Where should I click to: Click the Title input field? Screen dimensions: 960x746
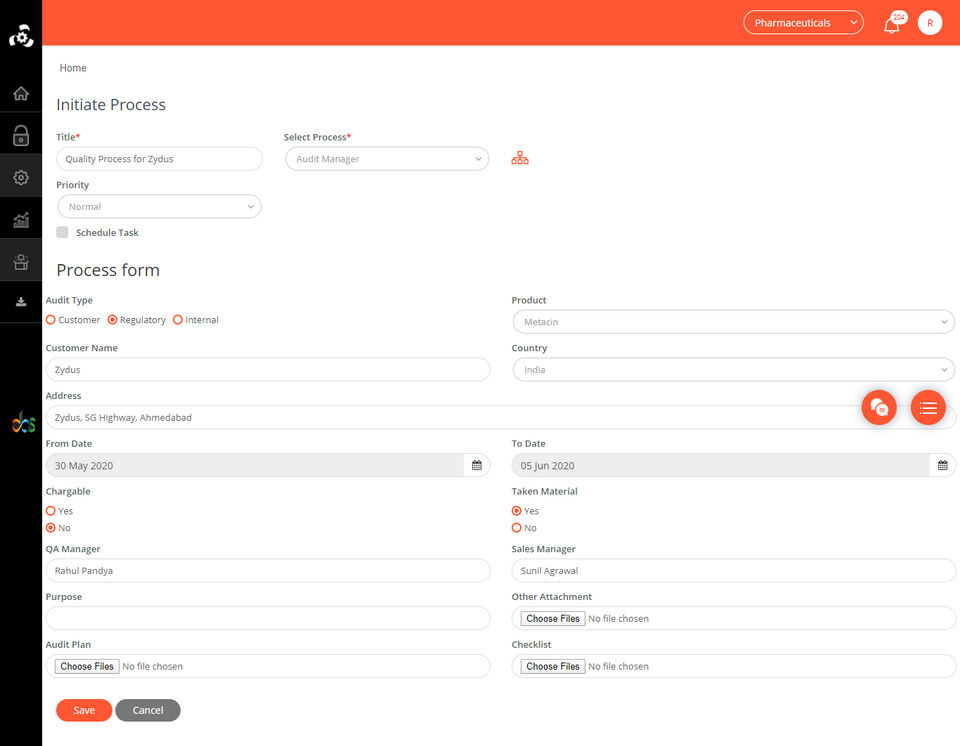click(x=159, y=159)
